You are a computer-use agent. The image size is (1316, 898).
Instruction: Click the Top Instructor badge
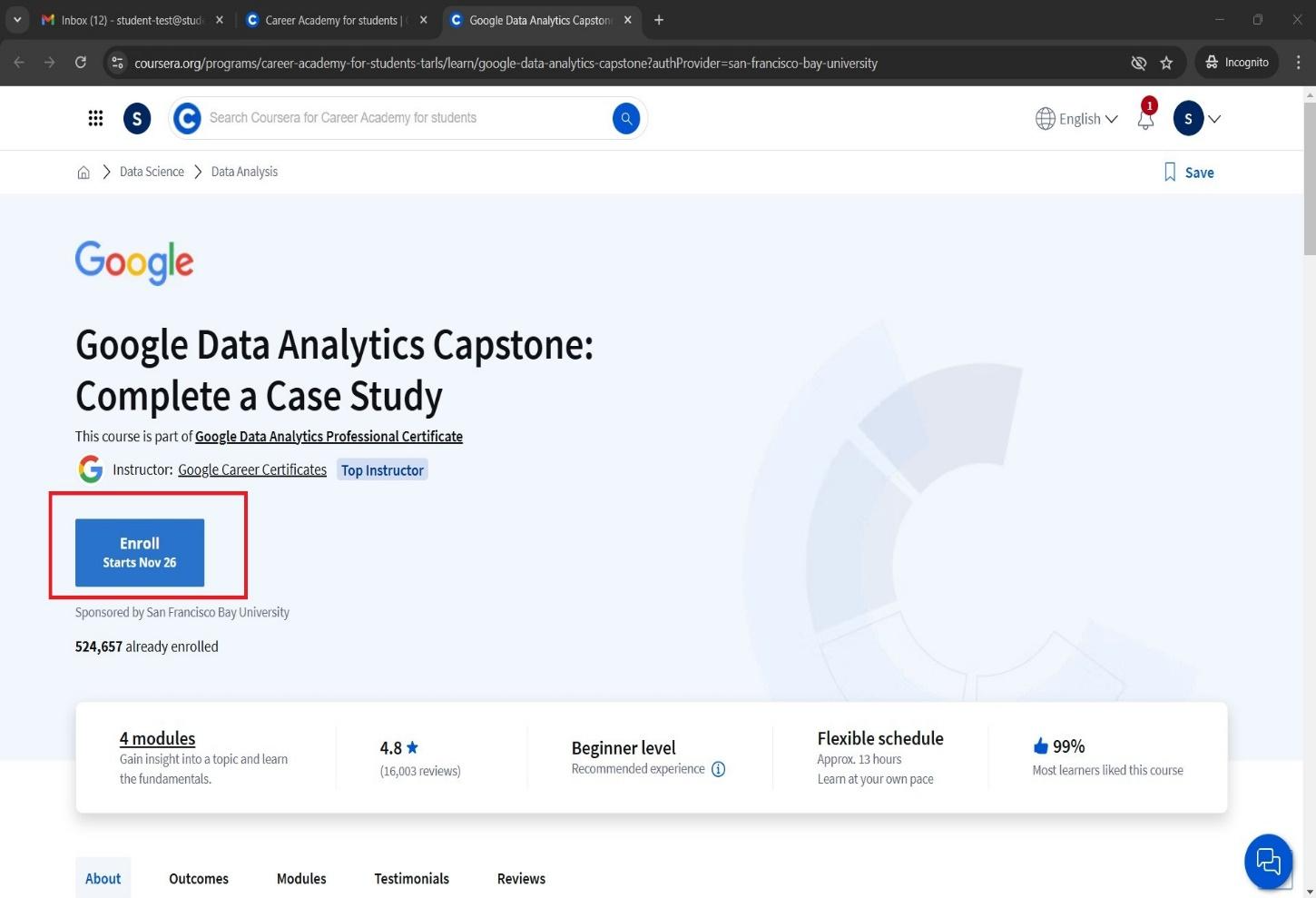tap(382, 469)
